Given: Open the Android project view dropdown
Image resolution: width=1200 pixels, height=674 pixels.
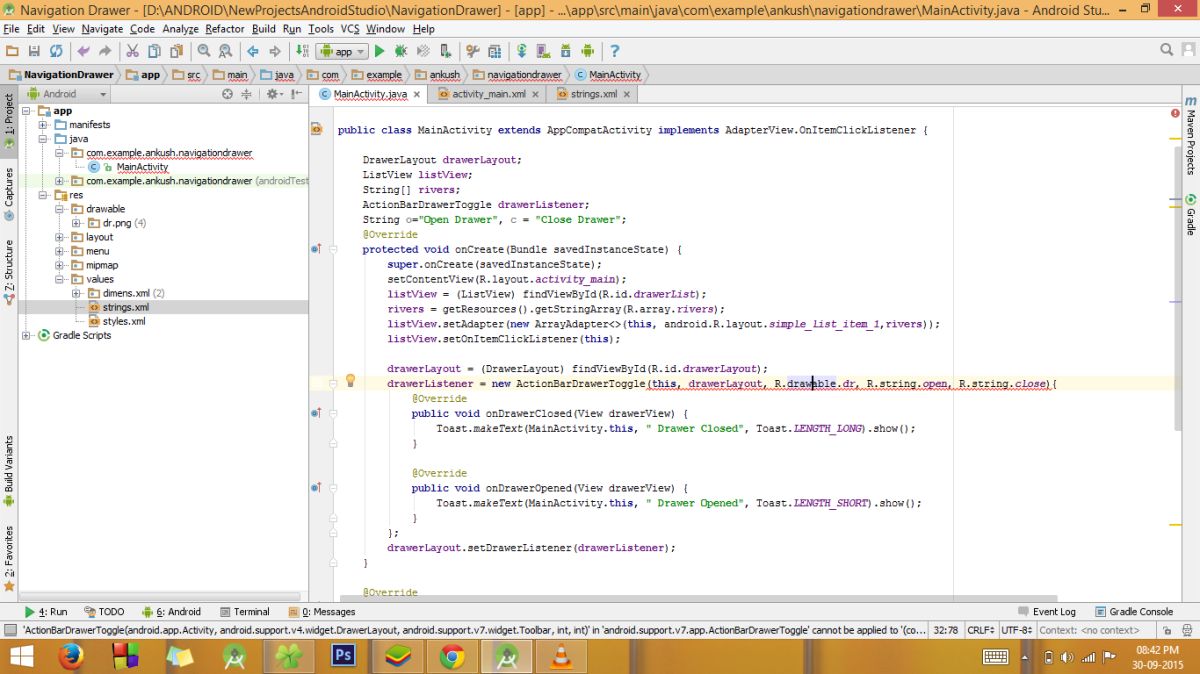Looking at the screenshot, I should tap(67, 94).
